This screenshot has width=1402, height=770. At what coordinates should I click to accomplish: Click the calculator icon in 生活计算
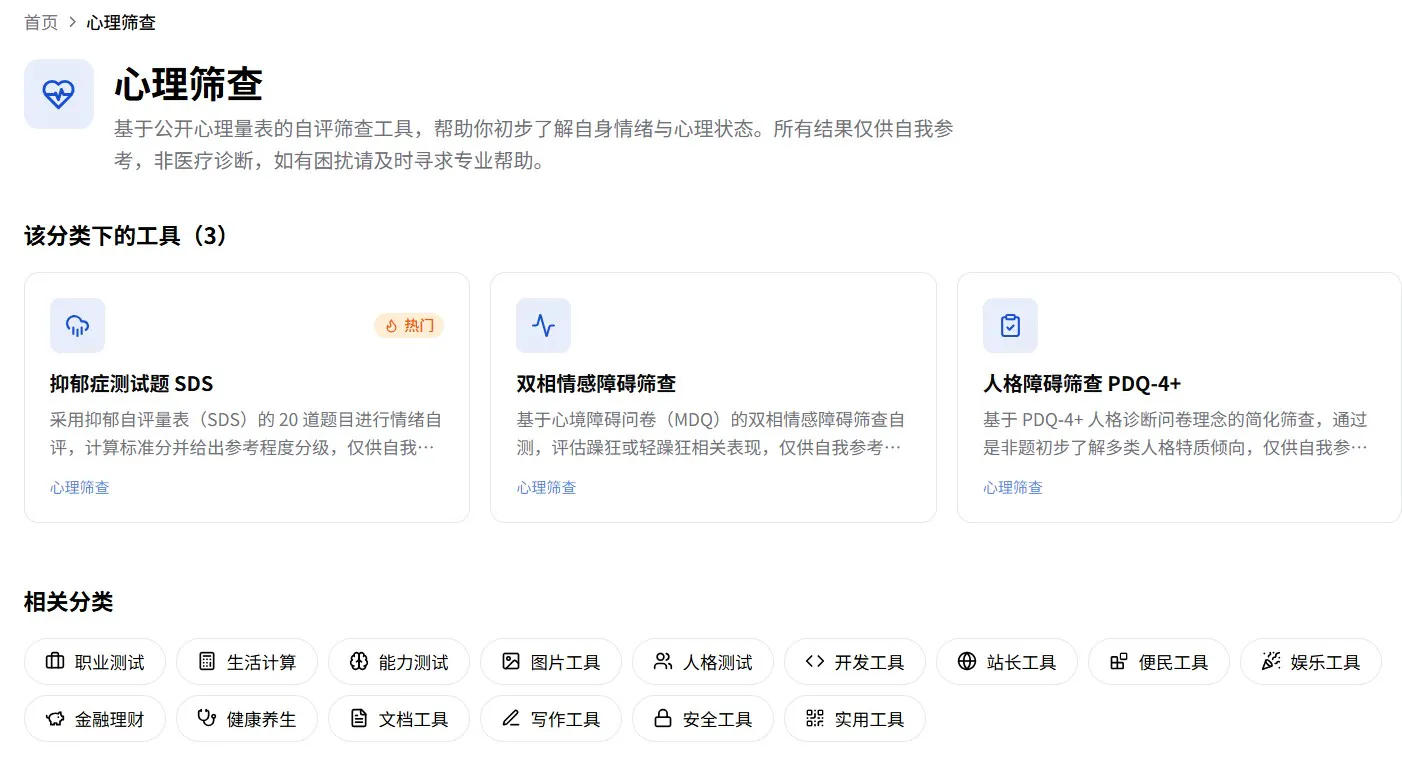click(x=207, y=661)
